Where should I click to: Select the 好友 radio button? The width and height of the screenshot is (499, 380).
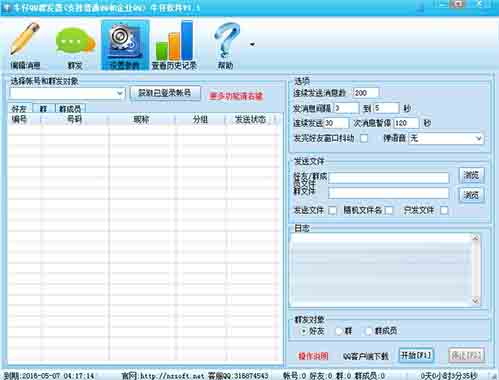[x=303, y=331]
